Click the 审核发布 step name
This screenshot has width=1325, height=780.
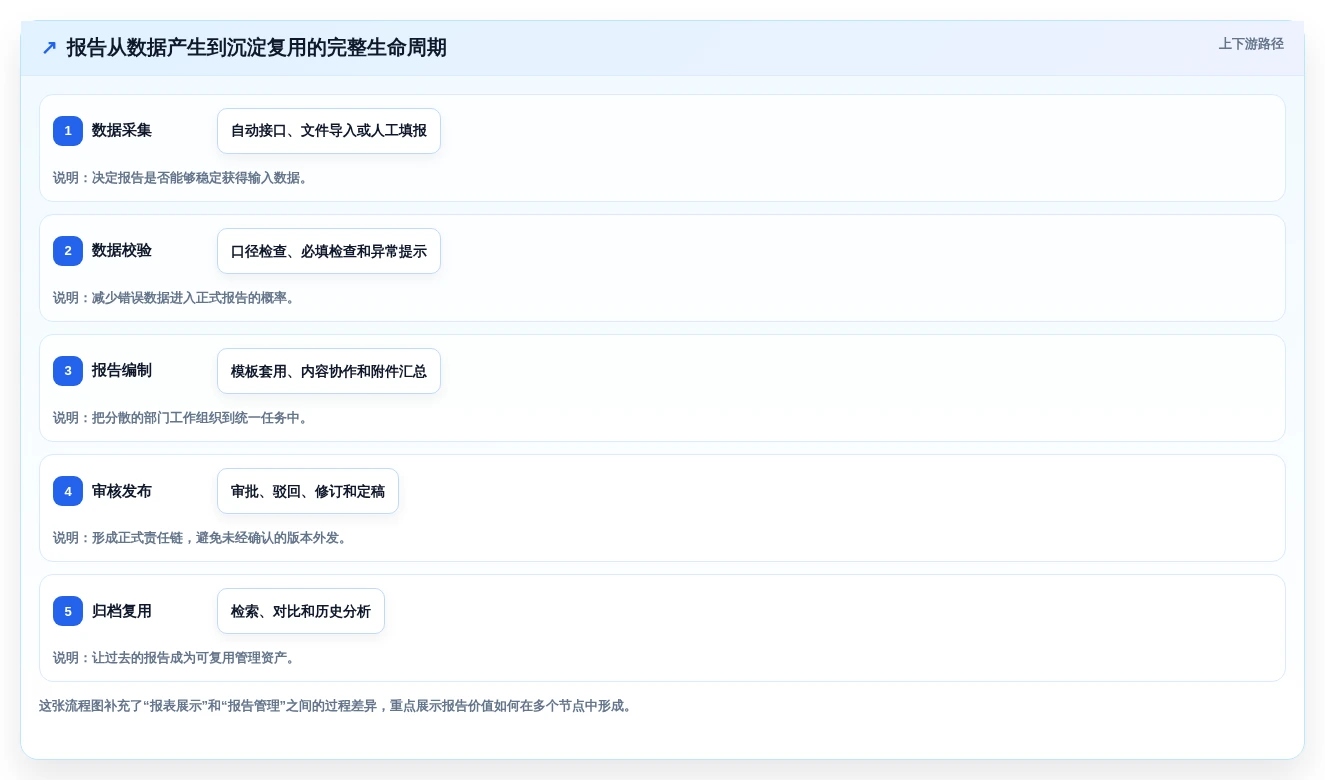pyautogui.click(x=122, y=490)
